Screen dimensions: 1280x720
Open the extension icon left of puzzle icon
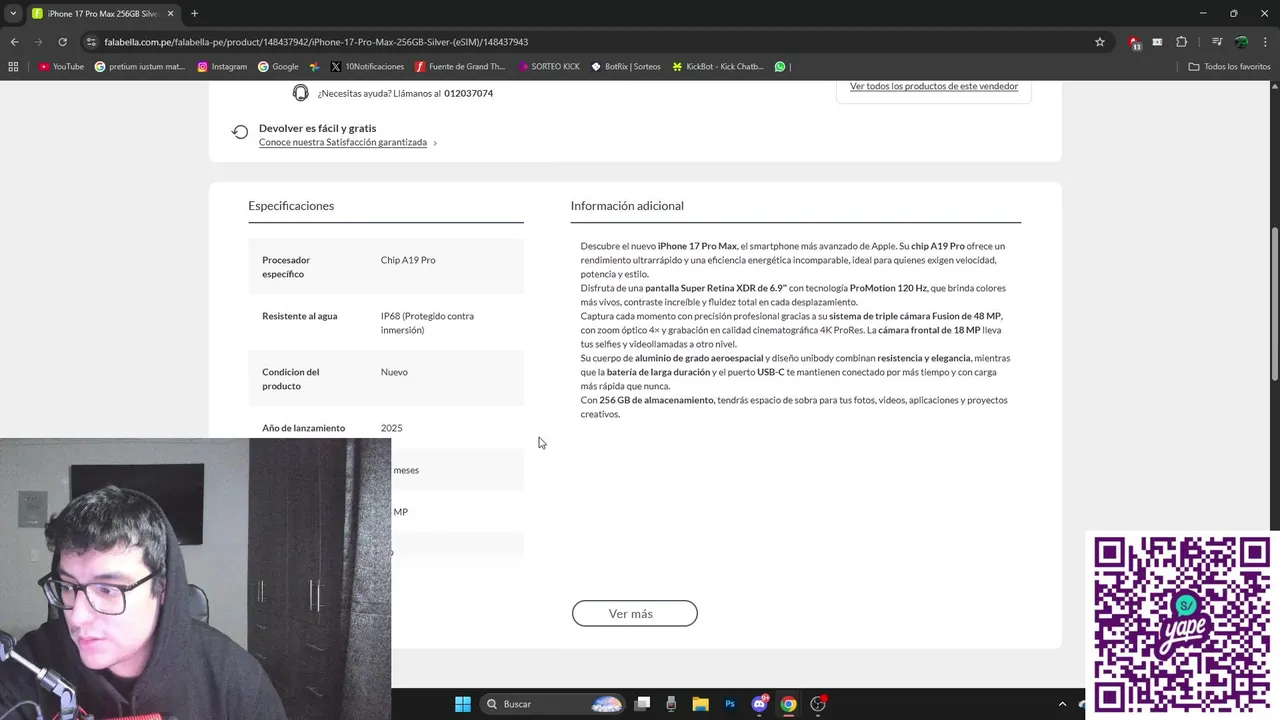click(1158, 42)
